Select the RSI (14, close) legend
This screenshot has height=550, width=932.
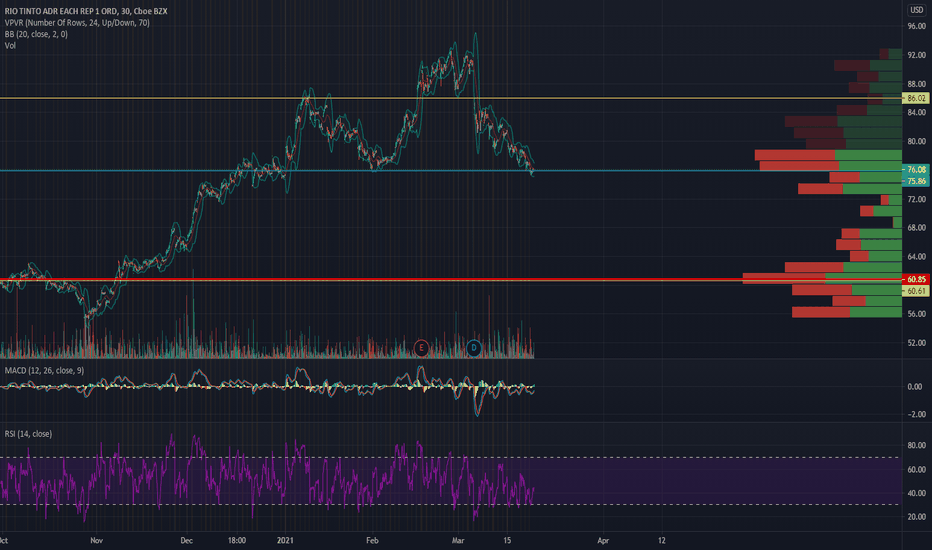(29, 434)
